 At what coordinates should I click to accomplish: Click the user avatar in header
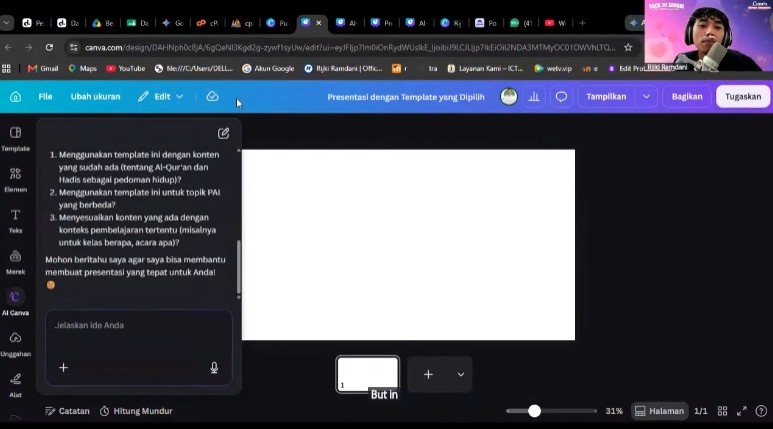tap(509, 97)
